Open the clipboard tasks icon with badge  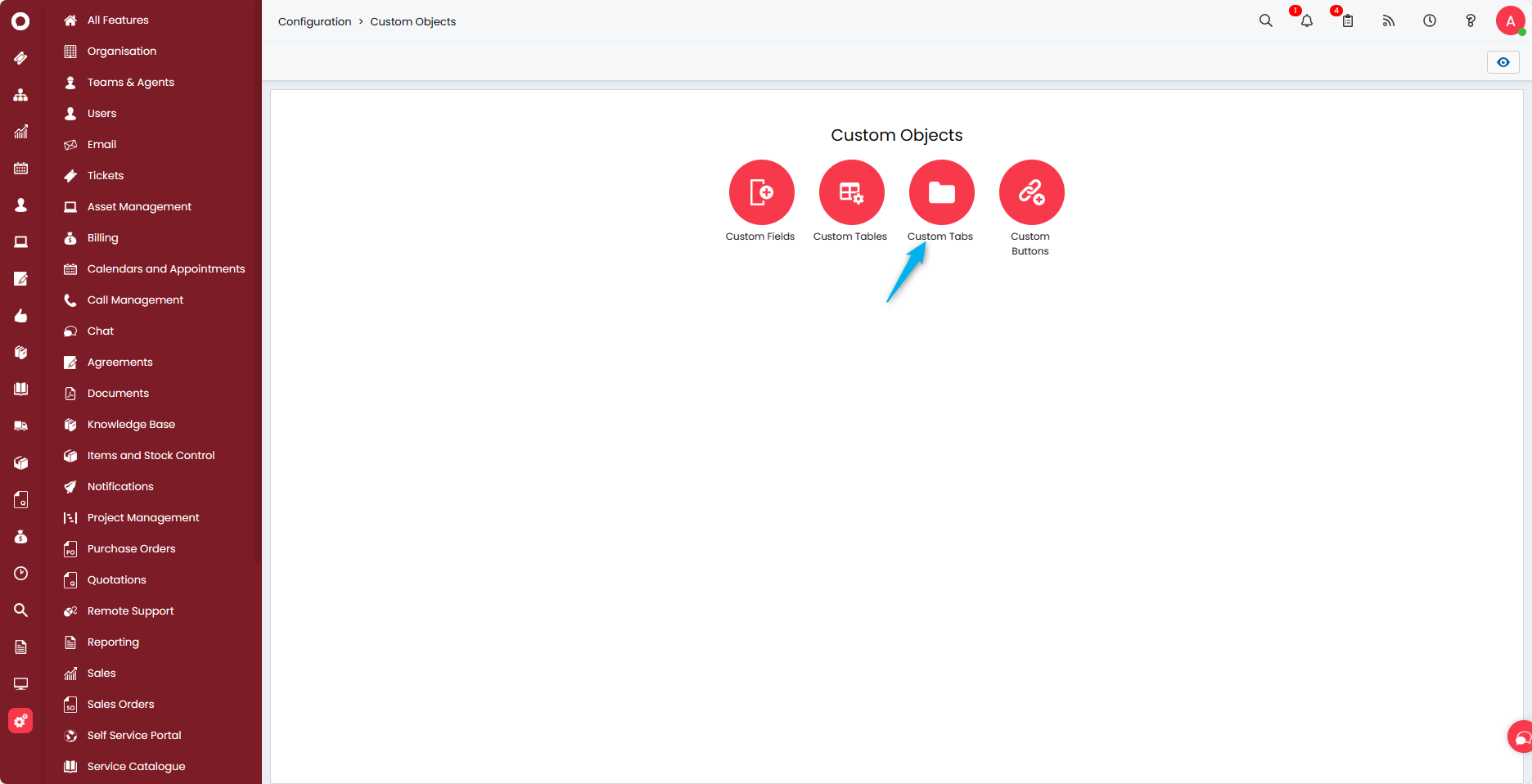click(1347, 21)
